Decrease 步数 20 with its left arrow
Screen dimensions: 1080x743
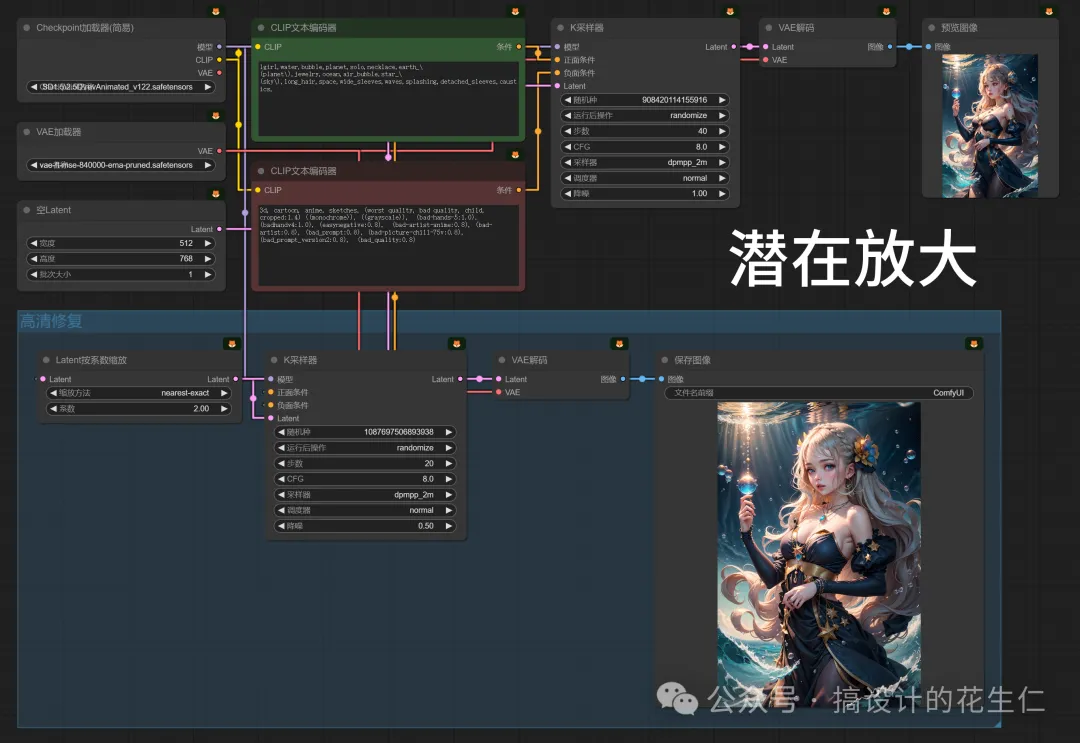281,463
